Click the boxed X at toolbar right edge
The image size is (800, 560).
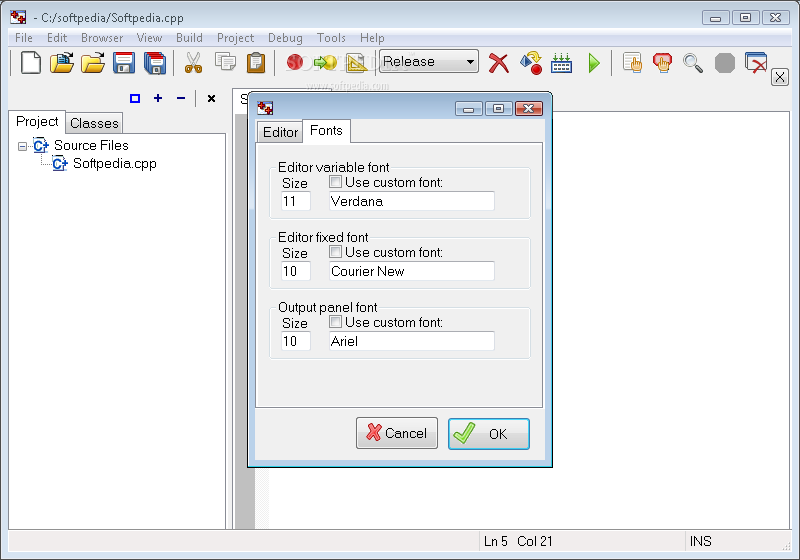(780, 78)
